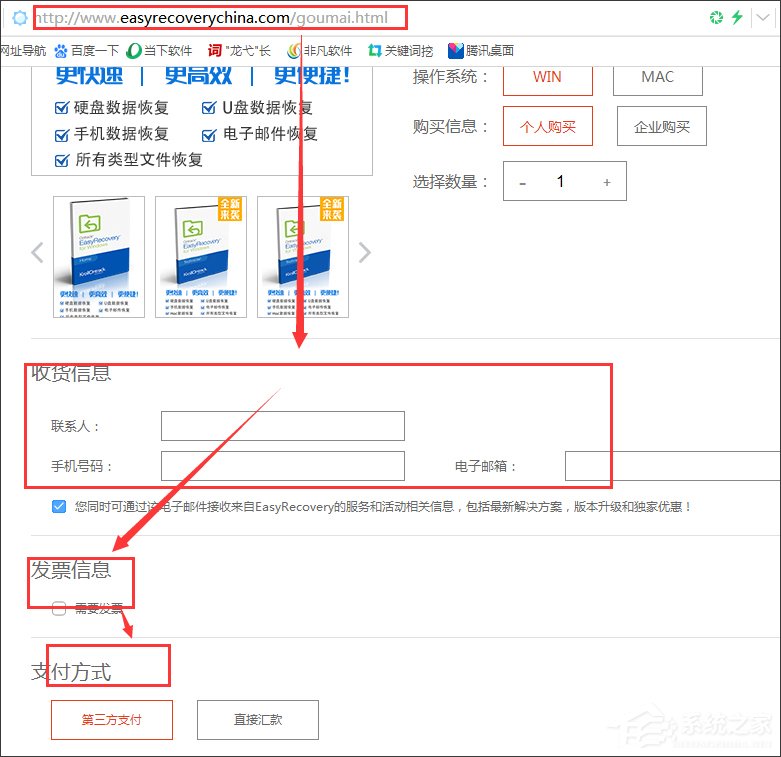Click the 收货信息 section heading

(x=71, y=373)
